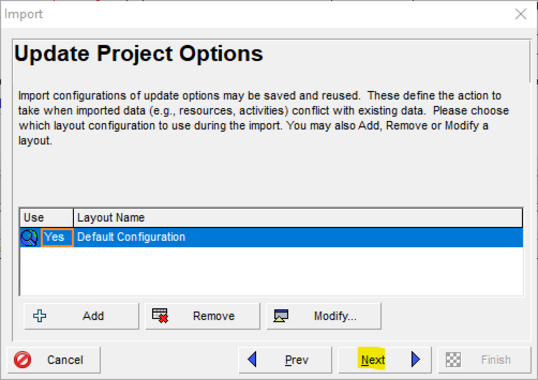Add a new layout configuration
538x380 pixels.
[x=81, y=316]
